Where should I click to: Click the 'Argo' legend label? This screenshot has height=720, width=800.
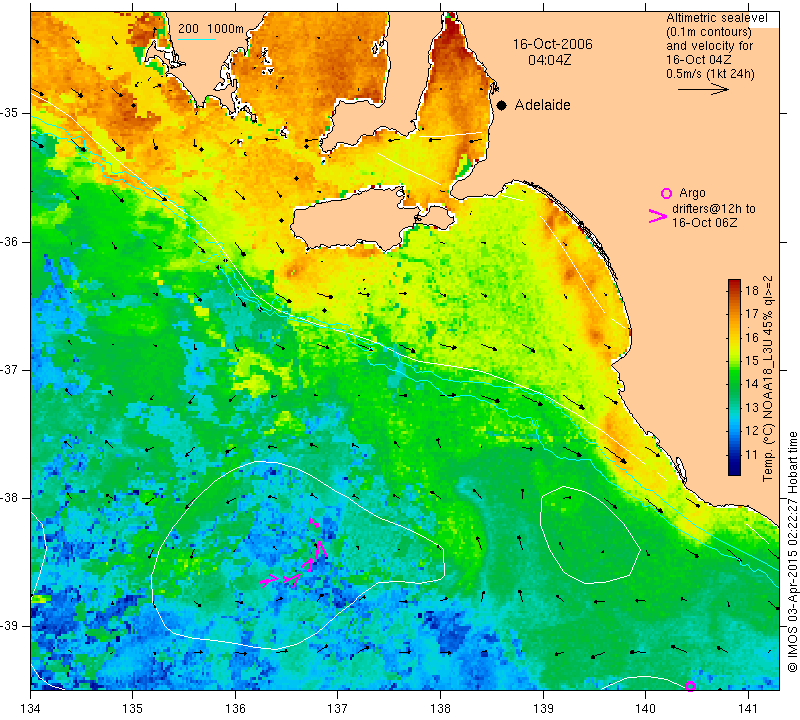tap(692, 193)
